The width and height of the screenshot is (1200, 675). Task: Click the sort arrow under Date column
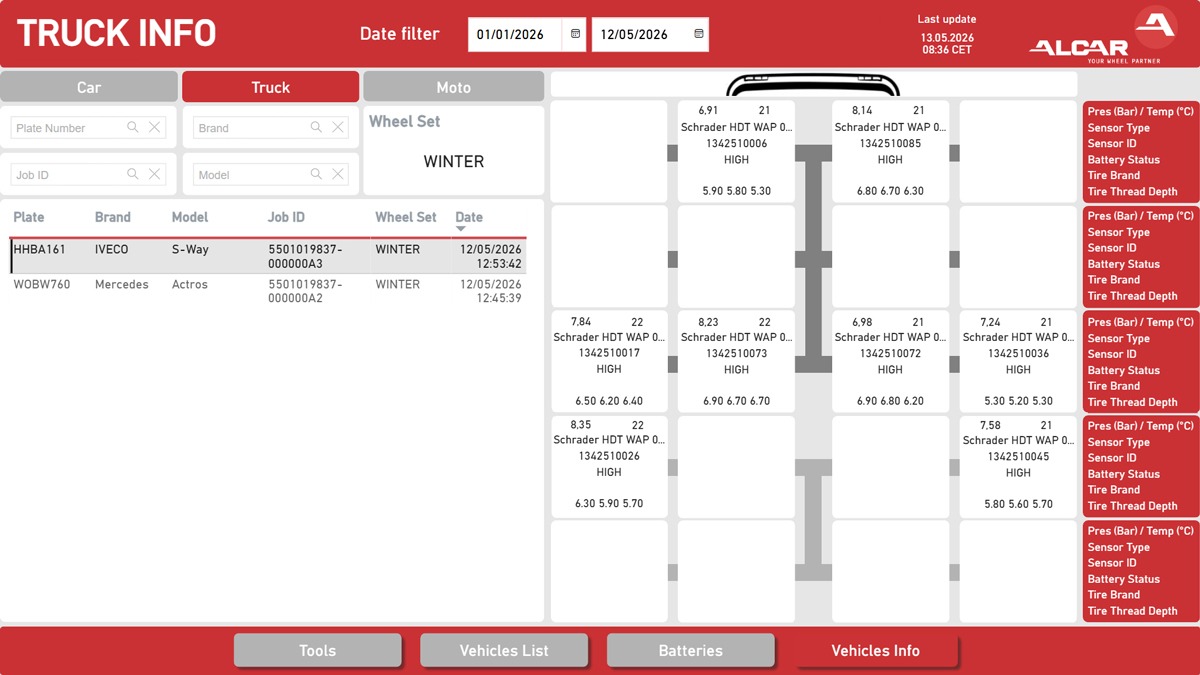tap(461, 229)
